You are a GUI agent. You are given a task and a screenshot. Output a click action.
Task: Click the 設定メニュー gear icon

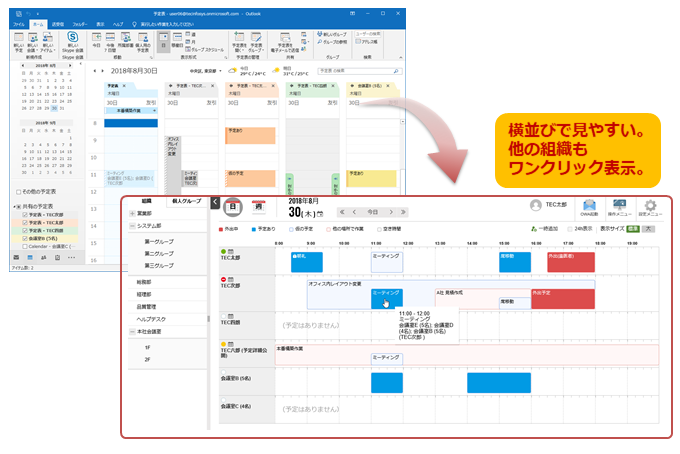pos(653,205)
